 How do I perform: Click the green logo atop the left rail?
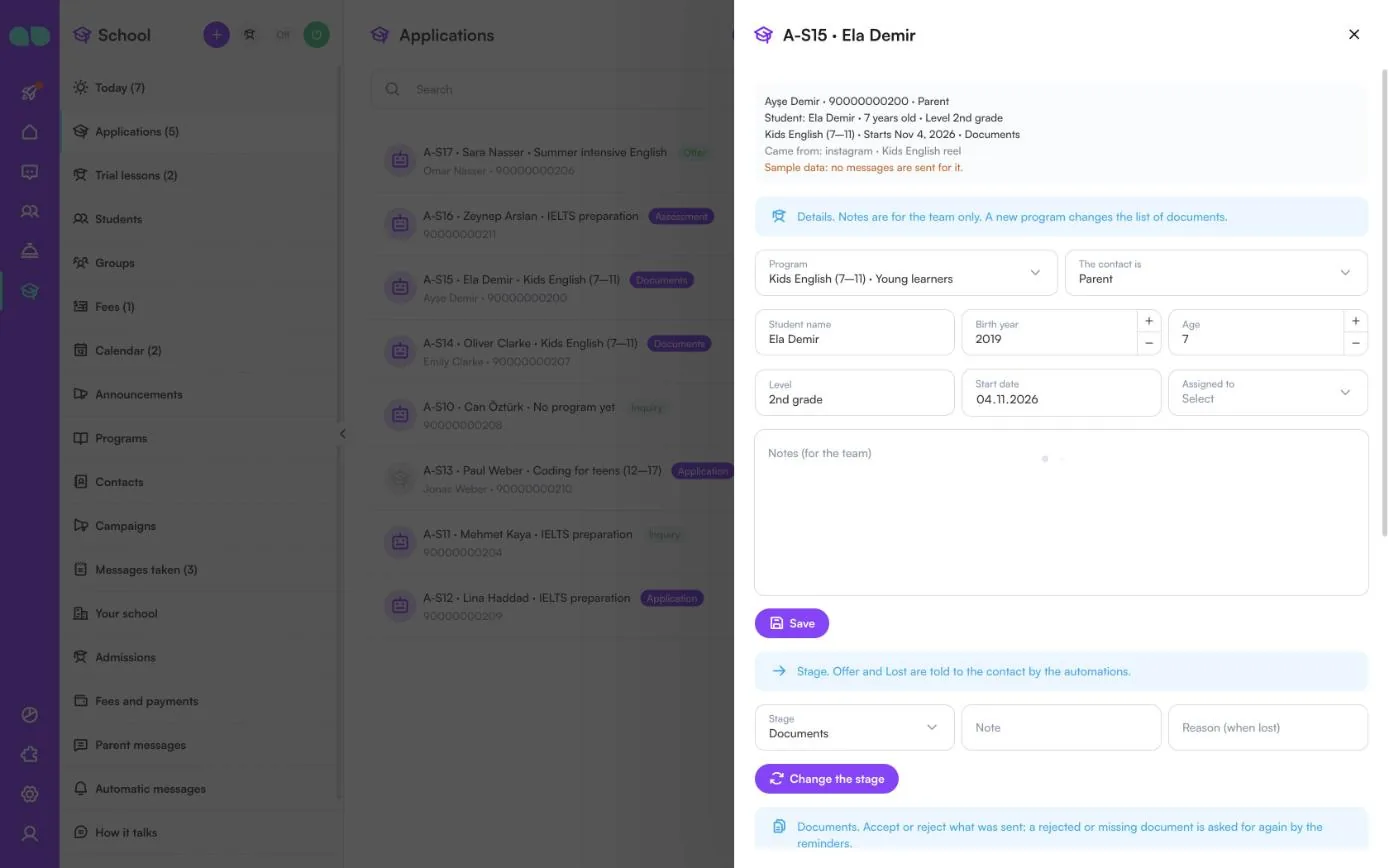[x=30, y=36]
